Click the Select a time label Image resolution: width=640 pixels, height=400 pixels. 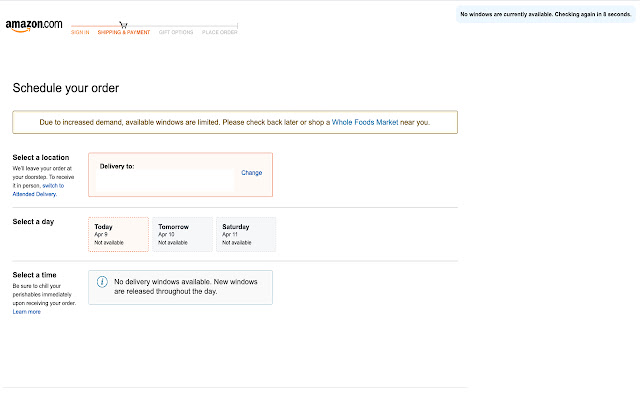click(x=34, y=275)
